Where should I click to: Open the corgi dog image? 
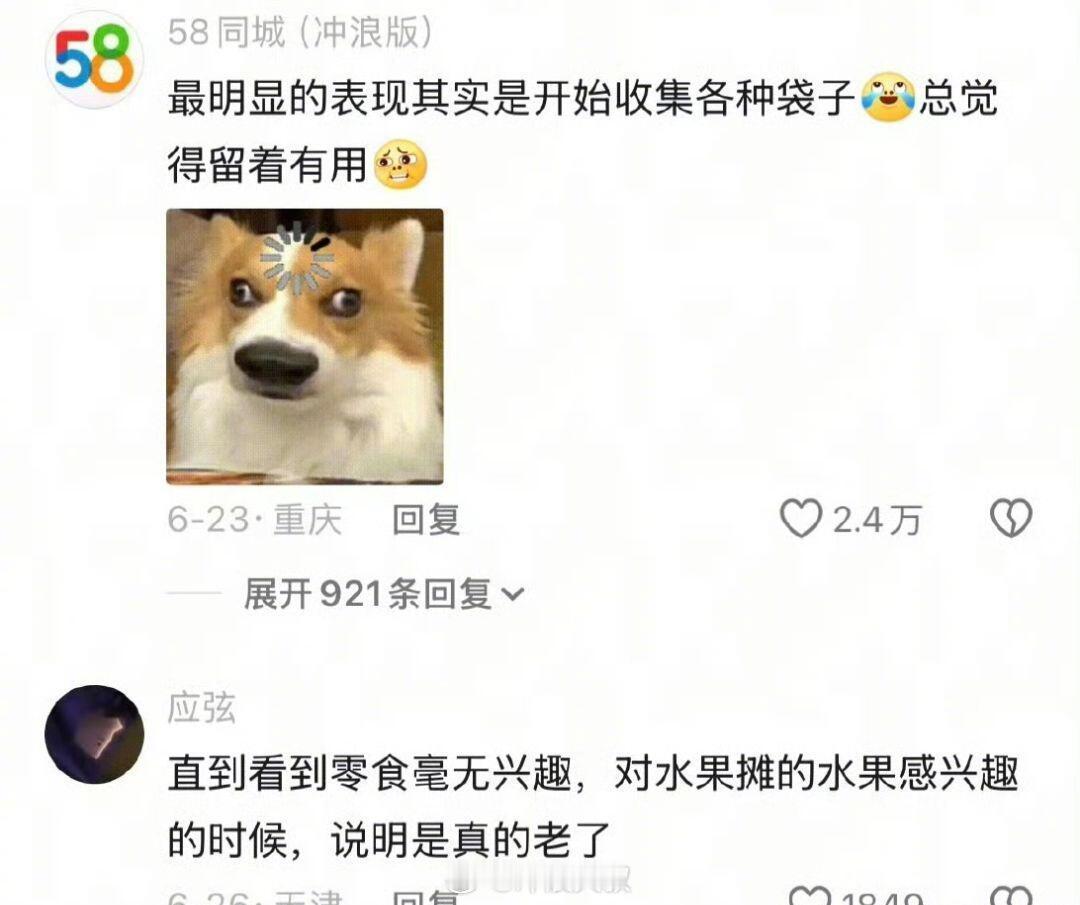point(305,346)
